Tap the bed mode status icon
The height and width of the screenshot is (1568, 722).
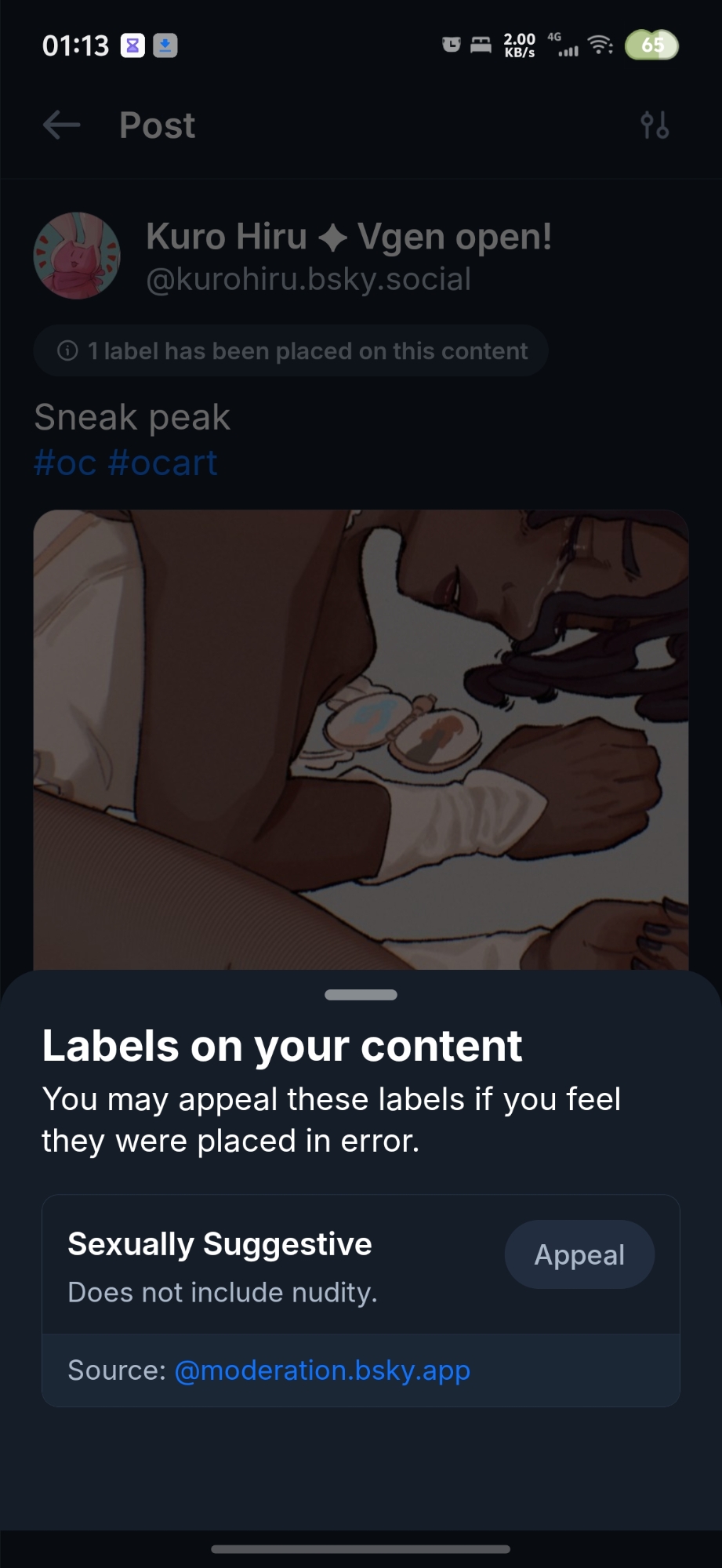(x=481, y=45)
